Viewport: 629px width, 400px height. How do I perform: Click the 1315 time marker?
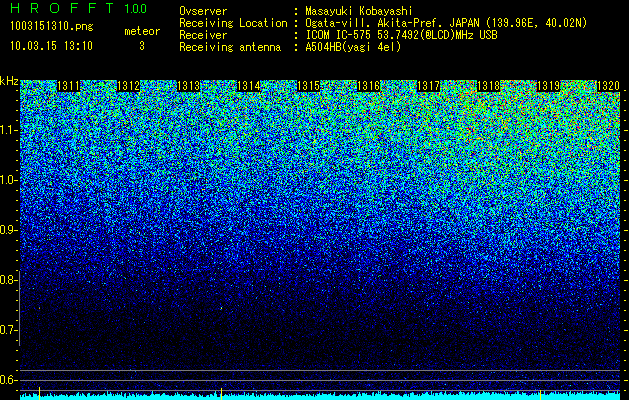pyautogui.click(x=308, y=86)
